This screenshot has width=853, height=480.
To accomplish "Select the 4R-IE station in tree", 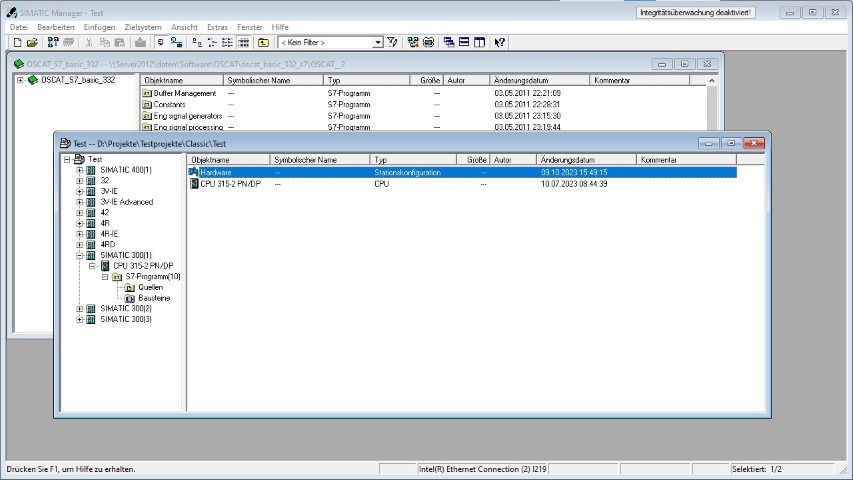I will (109, 234).
